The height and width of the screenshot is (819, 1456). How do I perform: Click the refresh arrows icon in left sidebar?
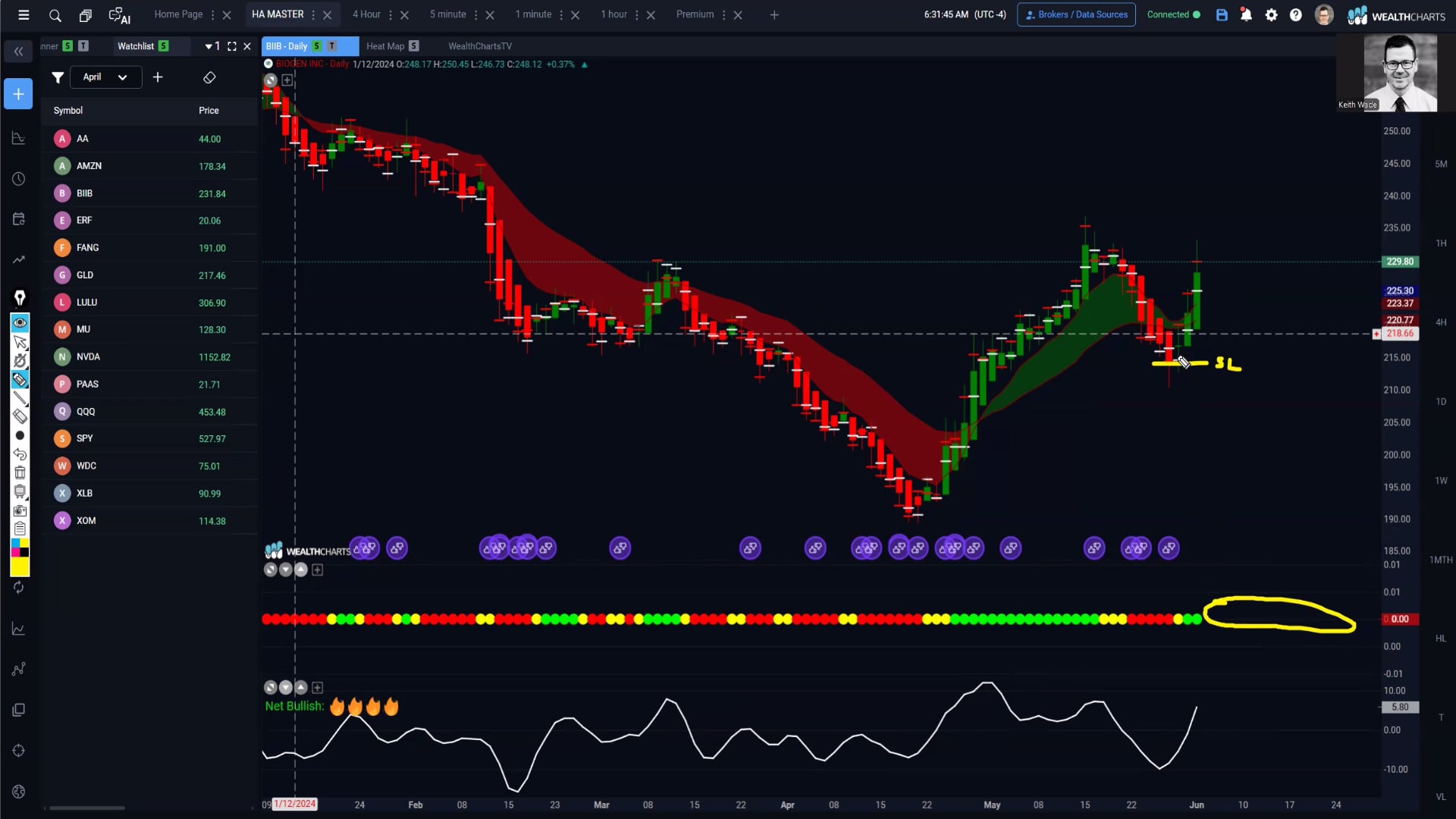[19, 588]
